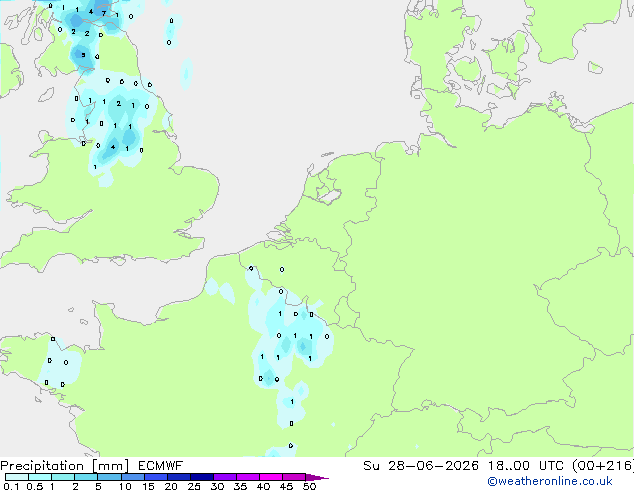Click the '30' legend label
This screenshot has height=490, width=634.
(x=217, y=486)
